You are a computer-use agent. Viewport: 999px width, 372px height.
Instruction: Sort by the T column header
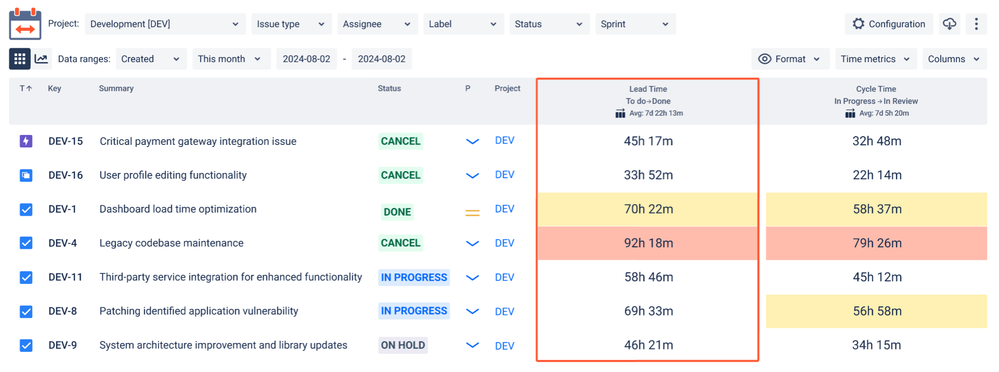(25, 89)
